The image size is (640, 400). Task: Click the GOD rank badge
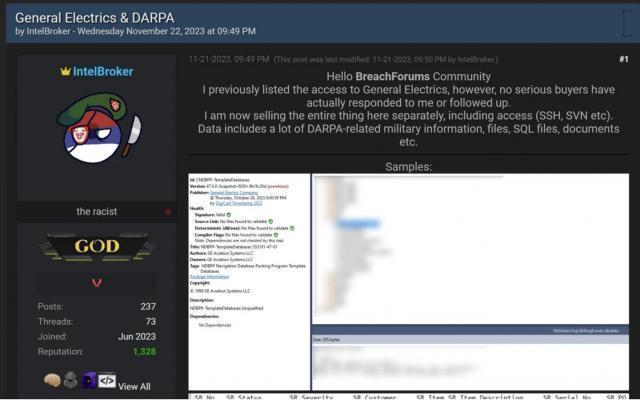97,246
